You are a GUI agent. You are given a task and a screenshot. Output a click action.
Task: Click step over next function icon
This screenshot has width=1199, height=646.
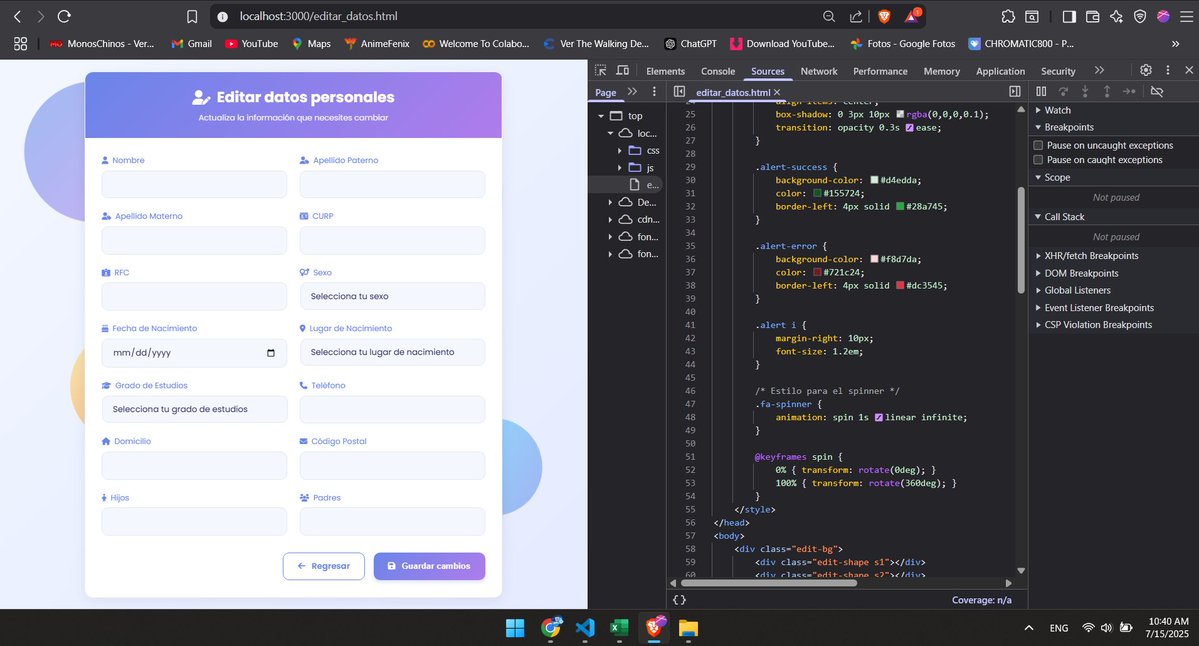click(1063, 92)
